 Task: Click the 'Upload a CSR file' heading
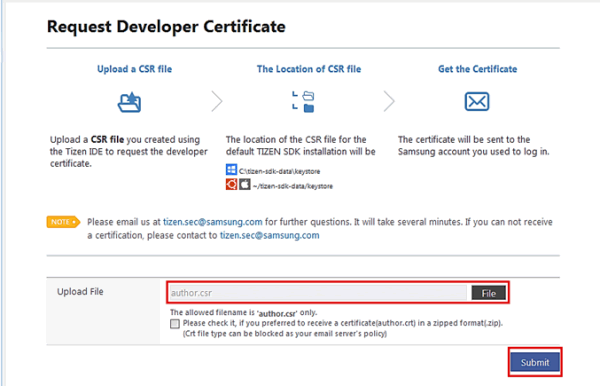pyautogui.click(x=134, y=69)
